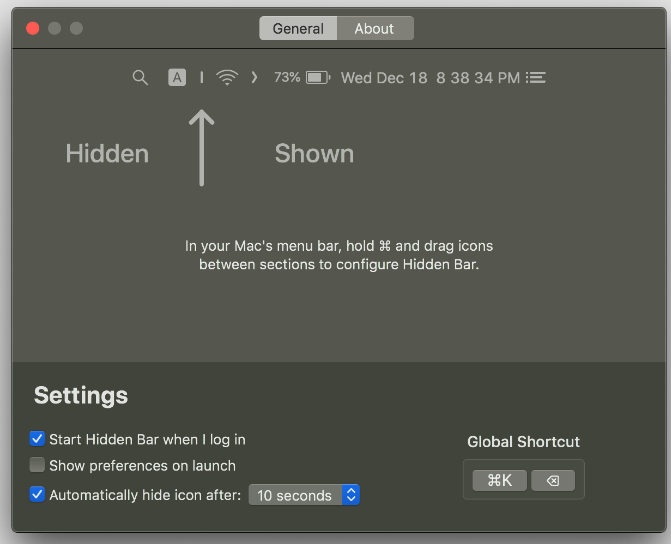Click the battery level icon
Image resolution: width=671 pixels, height=544 pixels.
pyautogui.click(x=318, y=77)
